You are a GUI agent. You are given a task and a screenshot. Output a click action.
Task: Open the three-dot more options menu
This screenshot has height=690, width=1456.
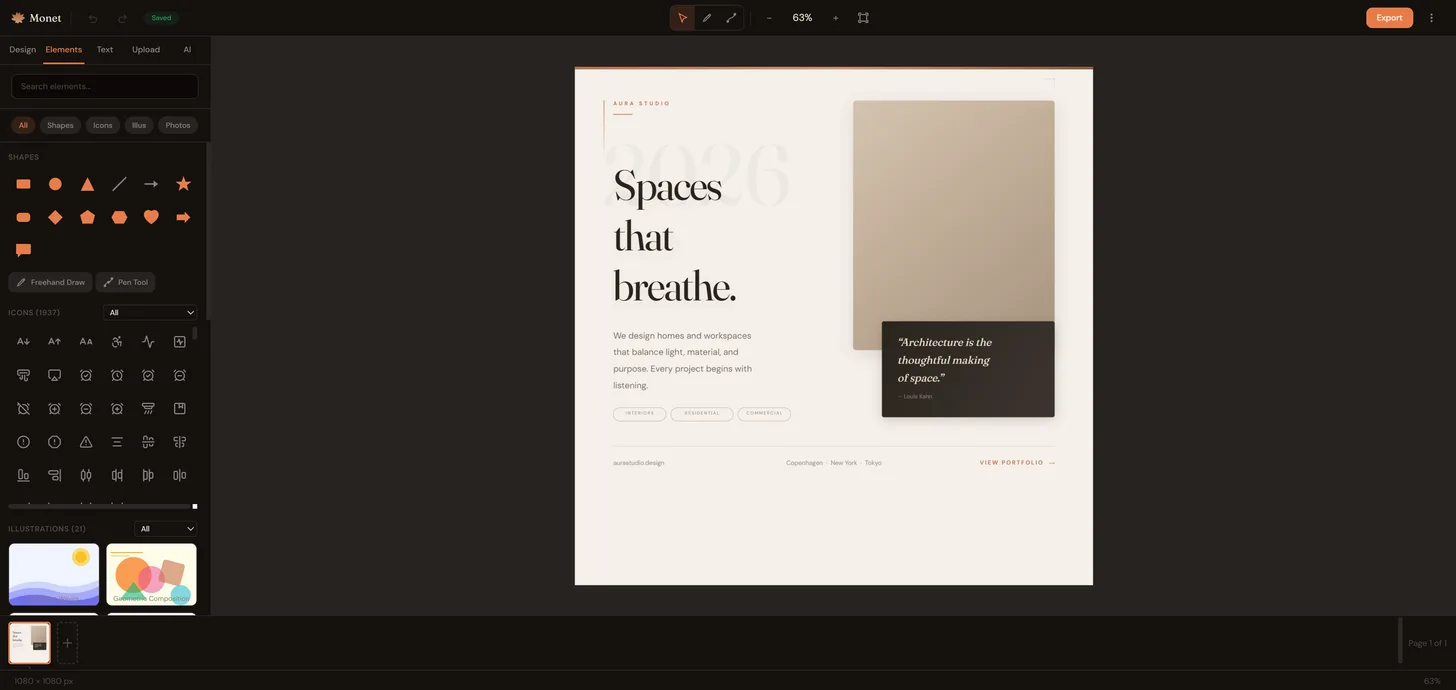pyautogui.click(x=1432, y=18)
